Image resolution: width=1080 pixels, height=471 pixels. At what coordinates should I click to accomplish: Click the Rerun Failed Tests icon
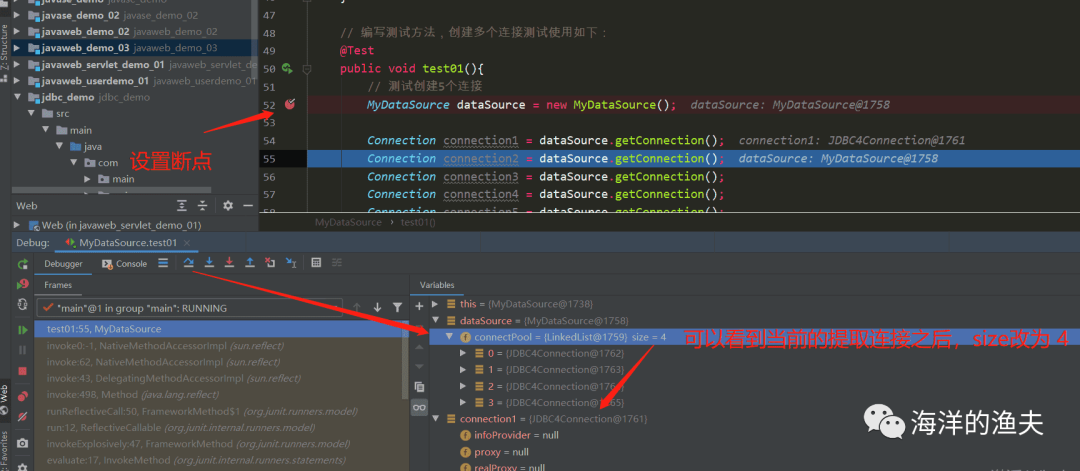(x=23, y=284)
